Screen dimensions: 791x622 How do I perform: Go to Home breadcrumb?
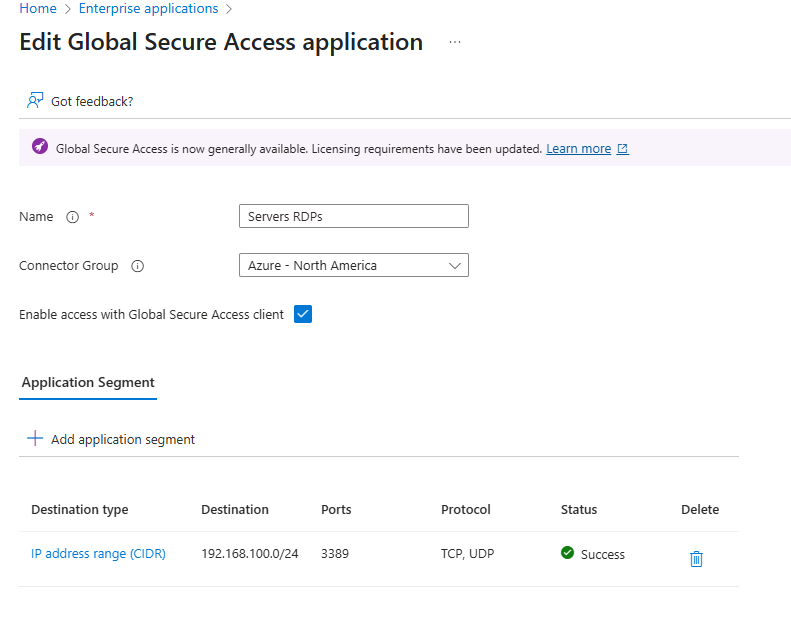point(38,9)
